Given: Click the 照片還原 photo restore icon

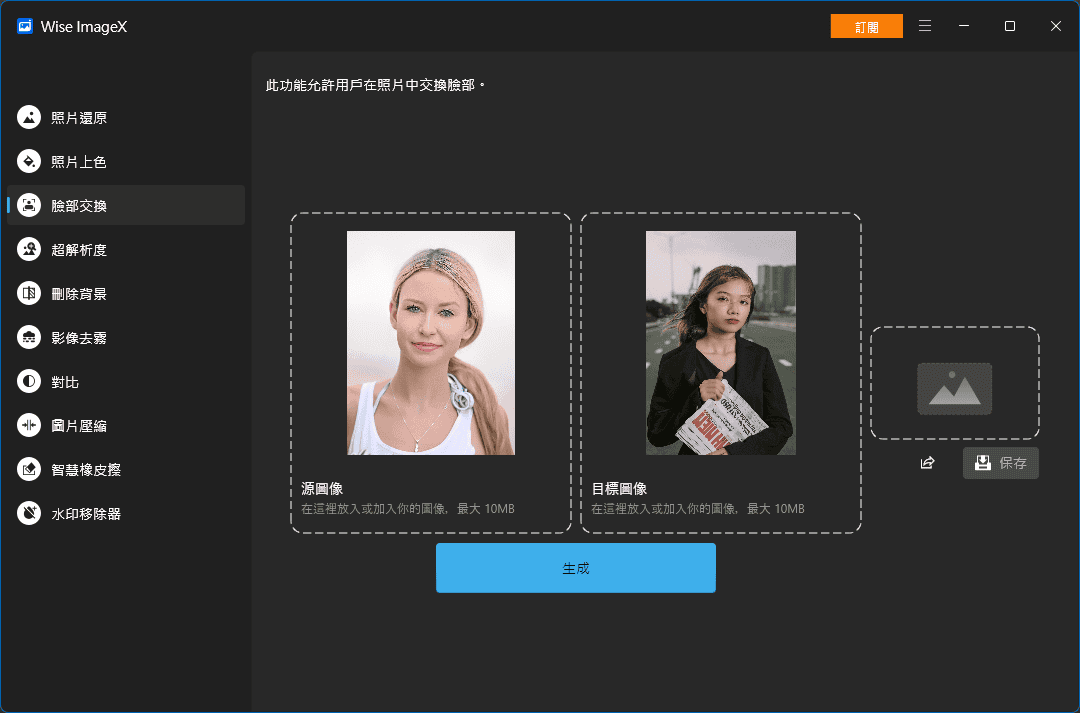Looking at the screenshot, I should coord(29,118).
